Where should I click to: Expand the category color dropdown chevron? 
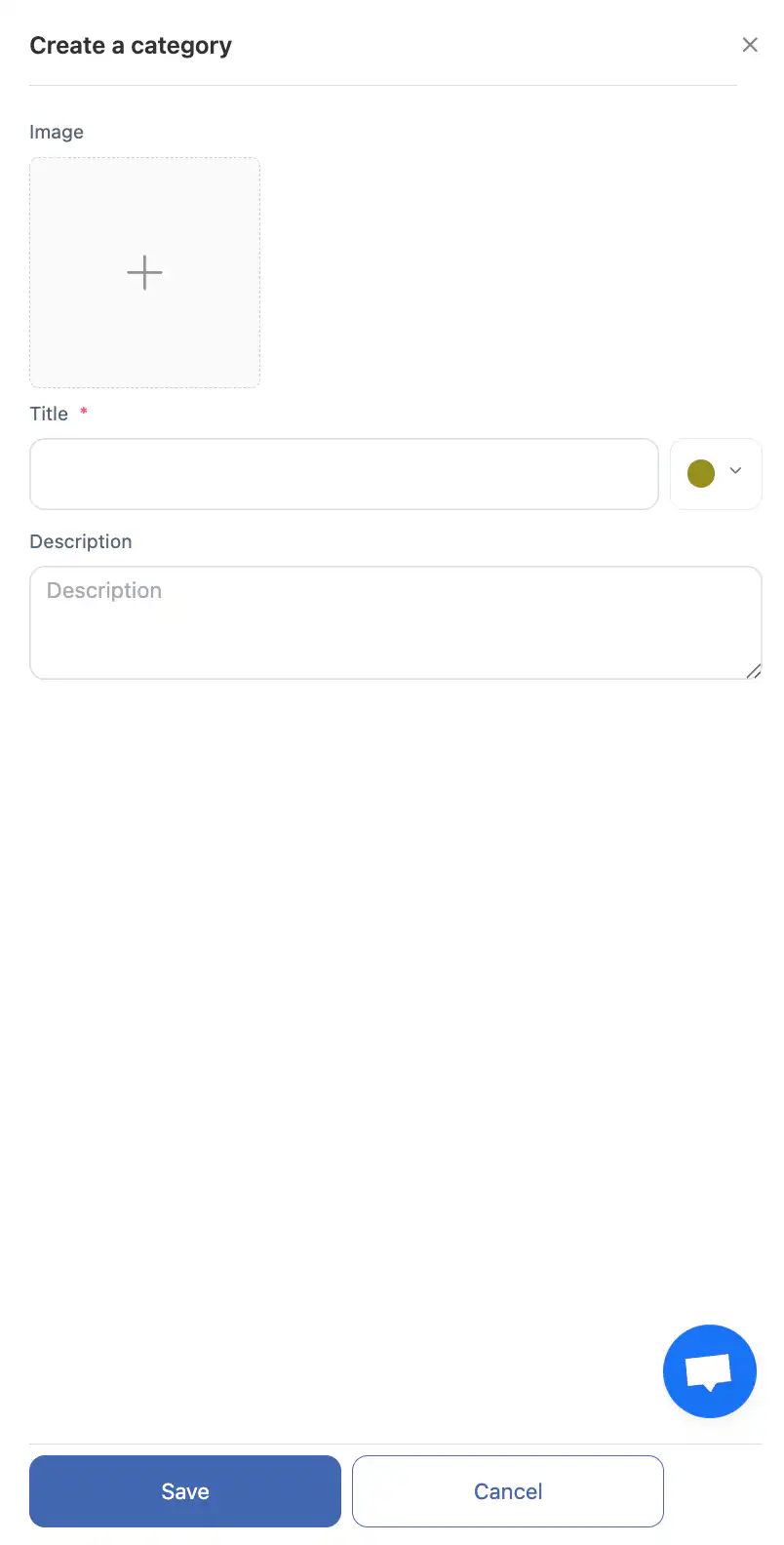(x=735, y=471)
